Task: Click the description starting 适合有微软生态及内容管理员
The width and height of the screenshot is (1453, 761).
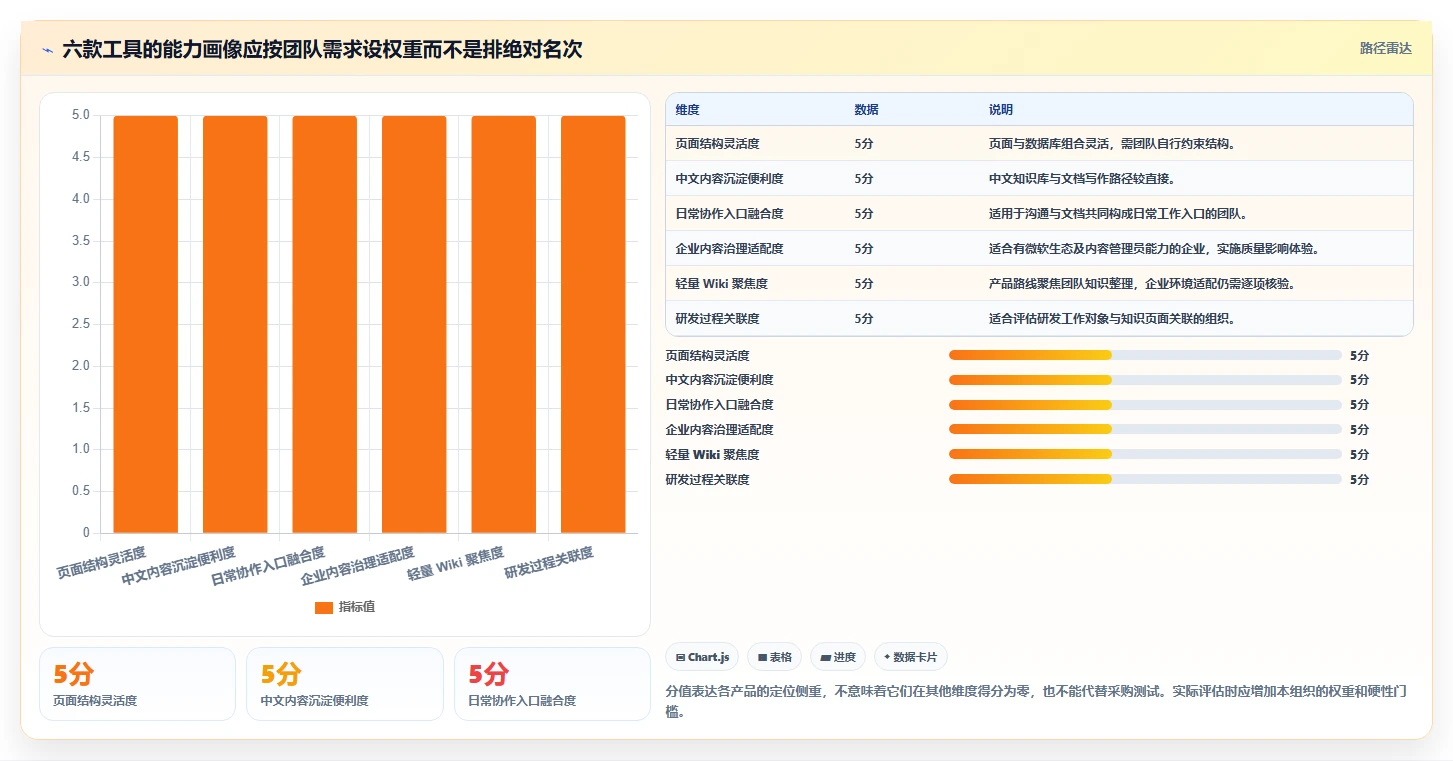Action: [x=1155, y=249]
